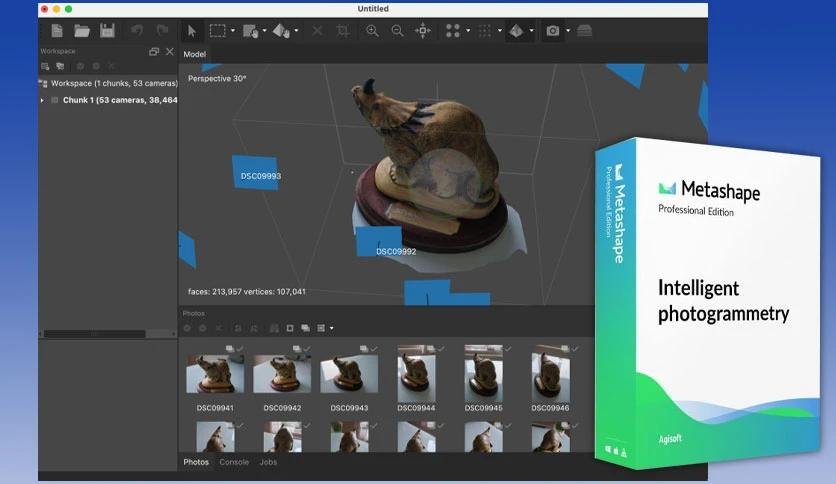Save the project with the floppy icon
This screenshot has height=484, width=836.
coord(107,31)
